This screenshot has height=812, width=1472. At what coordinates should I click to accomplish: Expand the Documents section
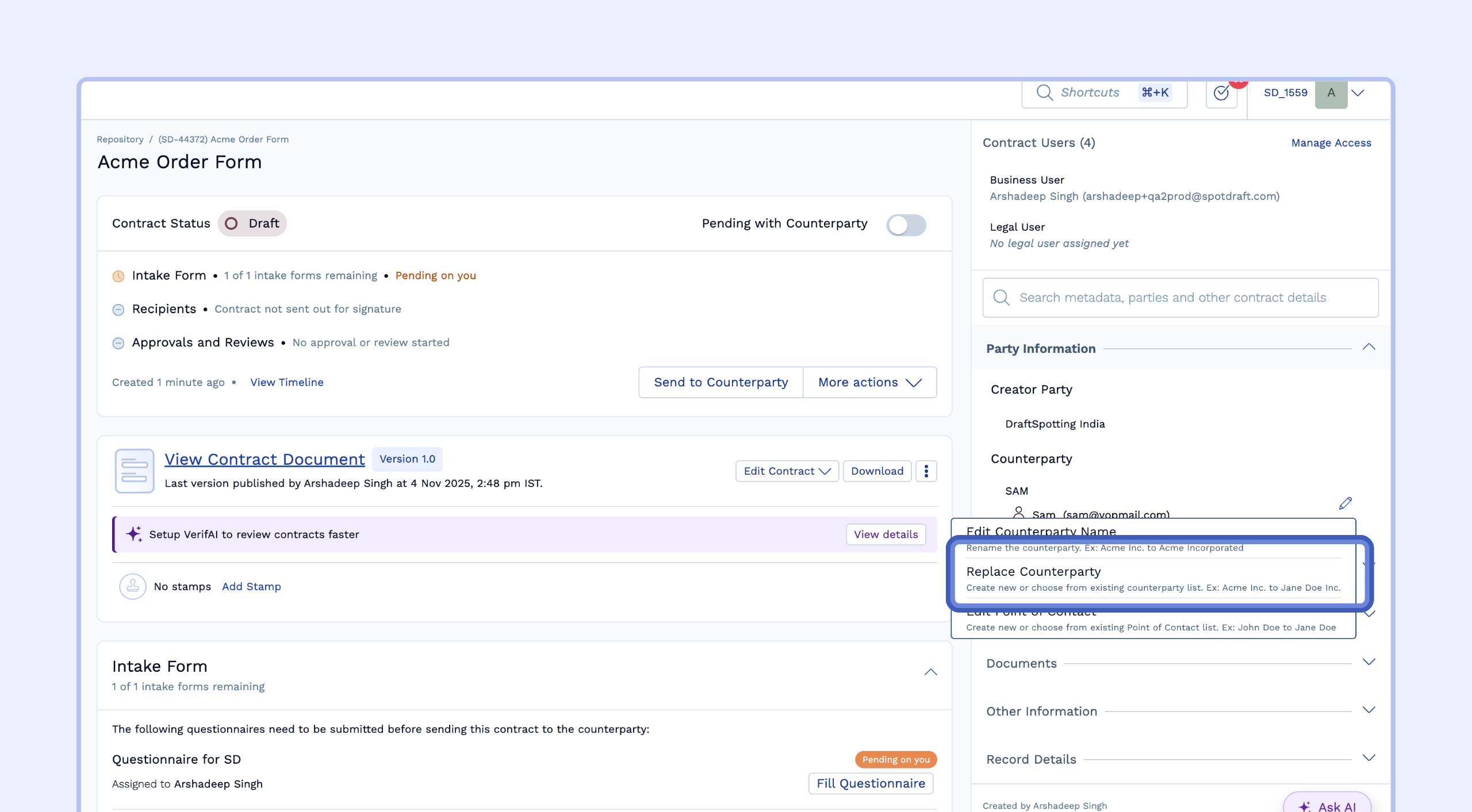[1368, 662]
